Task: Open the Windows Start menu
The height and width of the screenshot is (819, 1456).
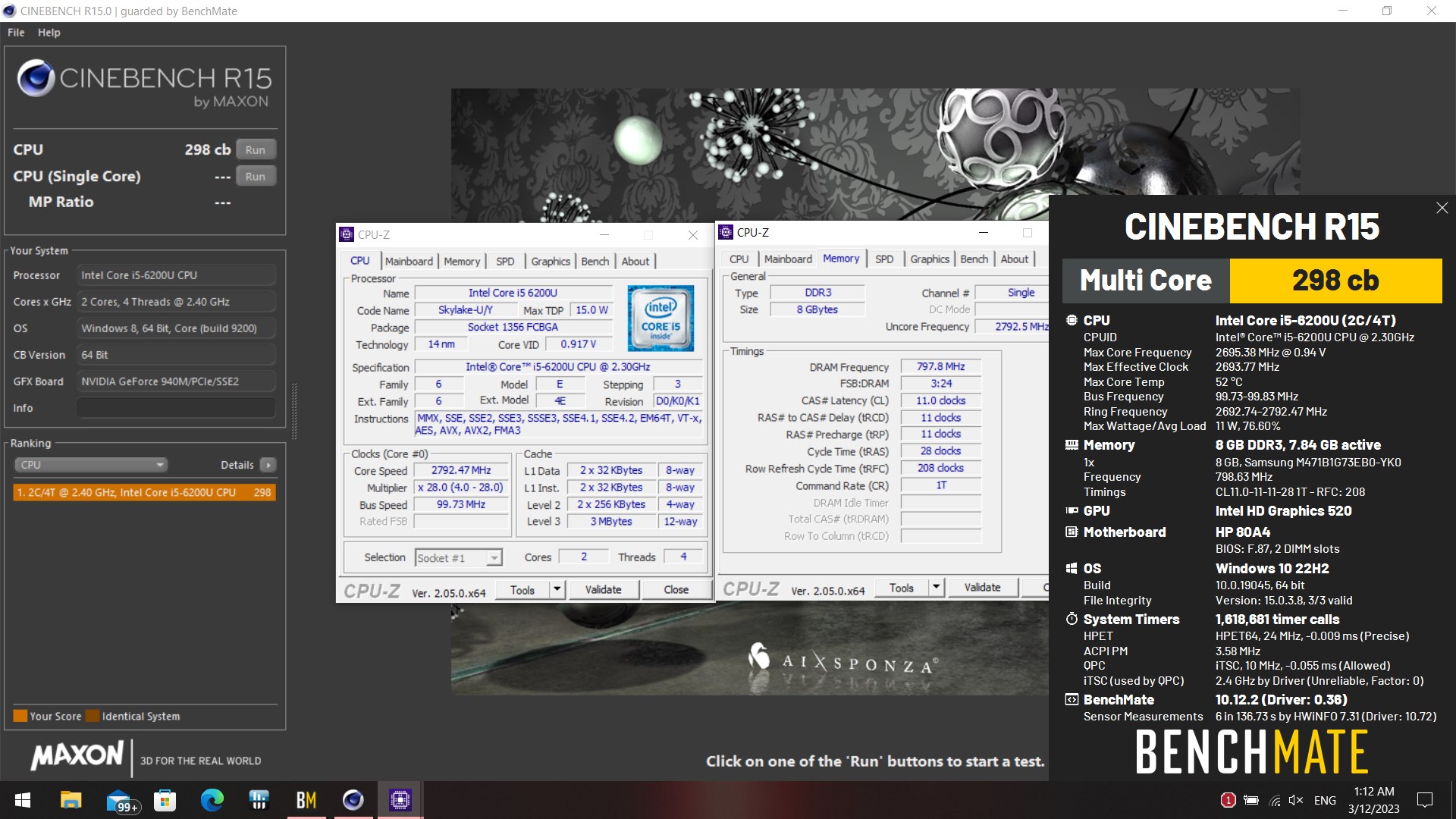Action: (23, 800)
